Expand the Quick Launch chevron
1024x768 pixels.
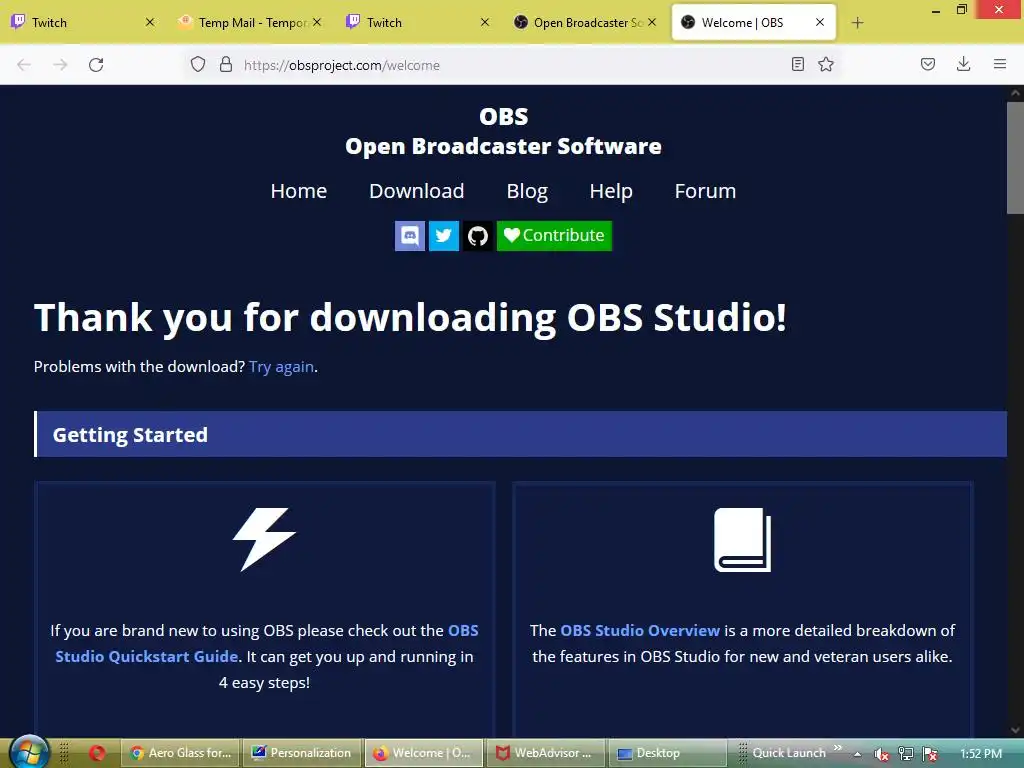[x=837, y=748]
